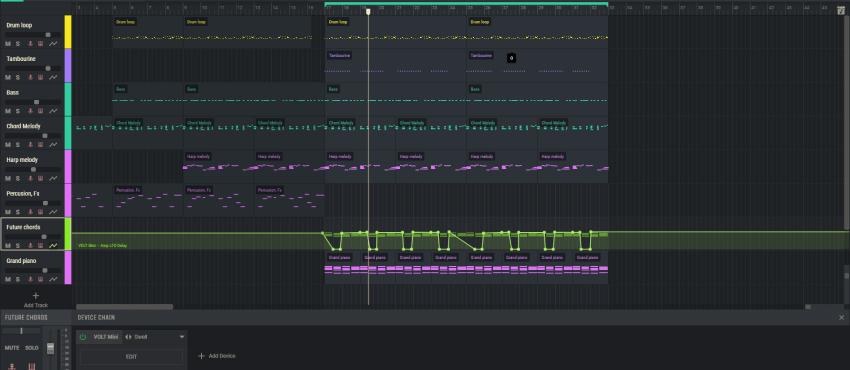The height and width of the screenshot is (370, 850).
Task: Click the yellow Drum loop track color
Action: click(x=68, y=32)
